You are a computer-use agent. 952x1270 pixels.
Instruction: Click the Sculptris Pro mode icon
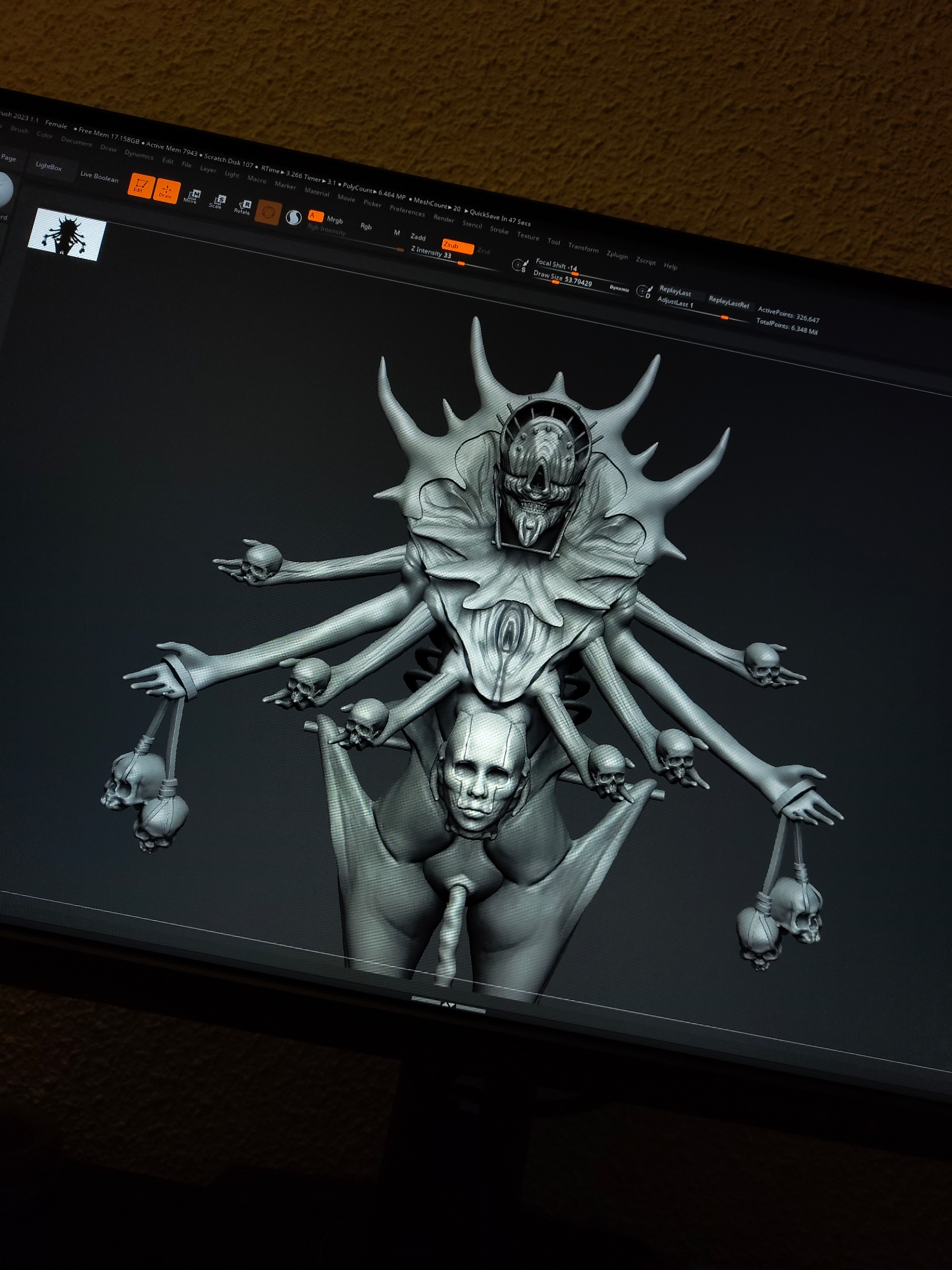pos(293,218)
